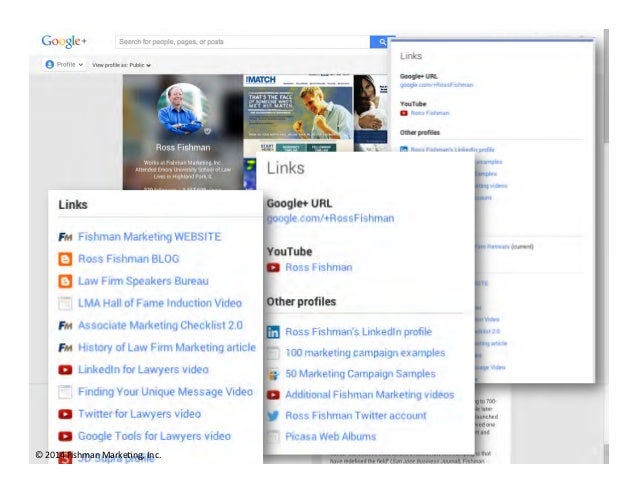This screenshot has width=638, height=493.
Task: Open google.com/+RossFishman link in top-right panel
Action: pos(436,85)
